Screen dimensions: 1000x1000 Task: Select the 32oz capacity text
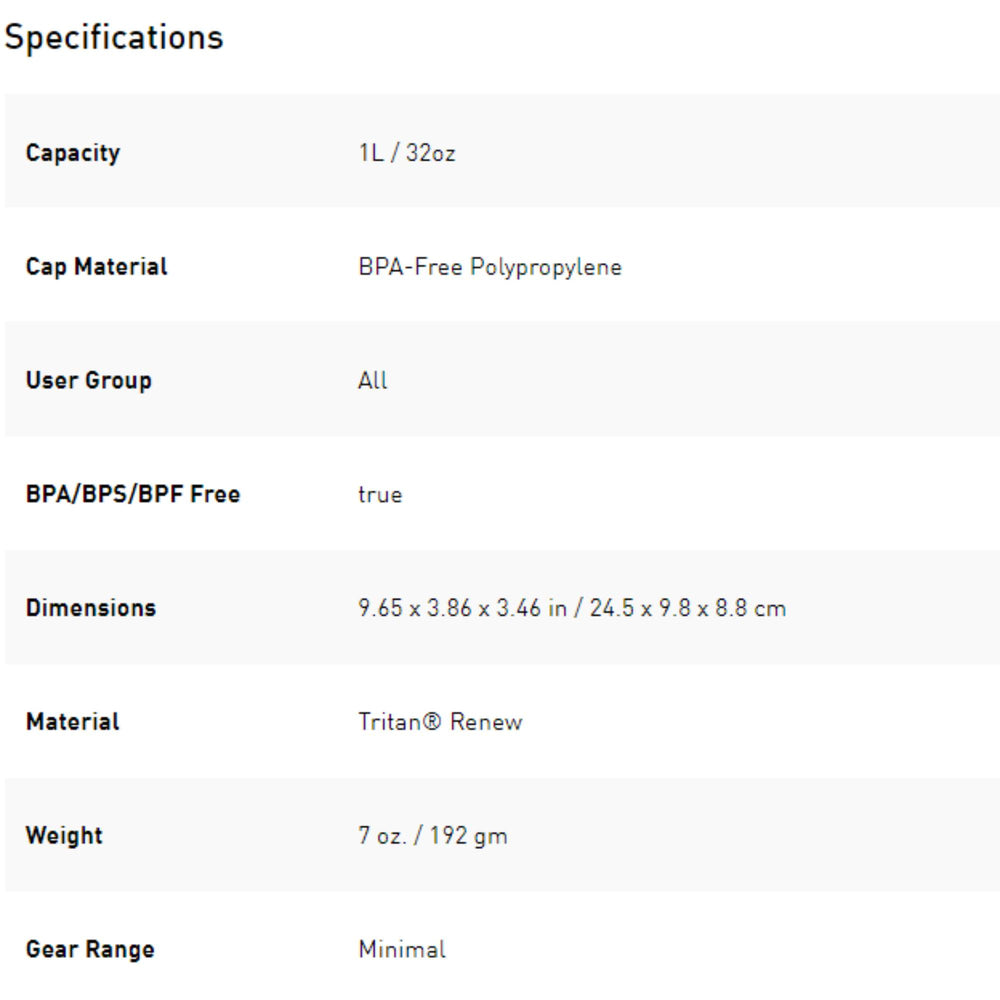430,154
